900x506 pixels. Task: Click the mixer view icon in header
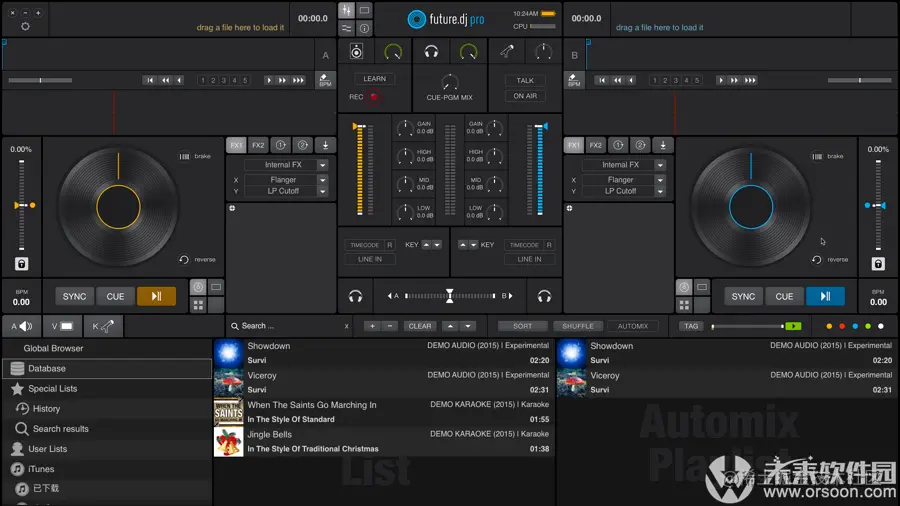347,10
